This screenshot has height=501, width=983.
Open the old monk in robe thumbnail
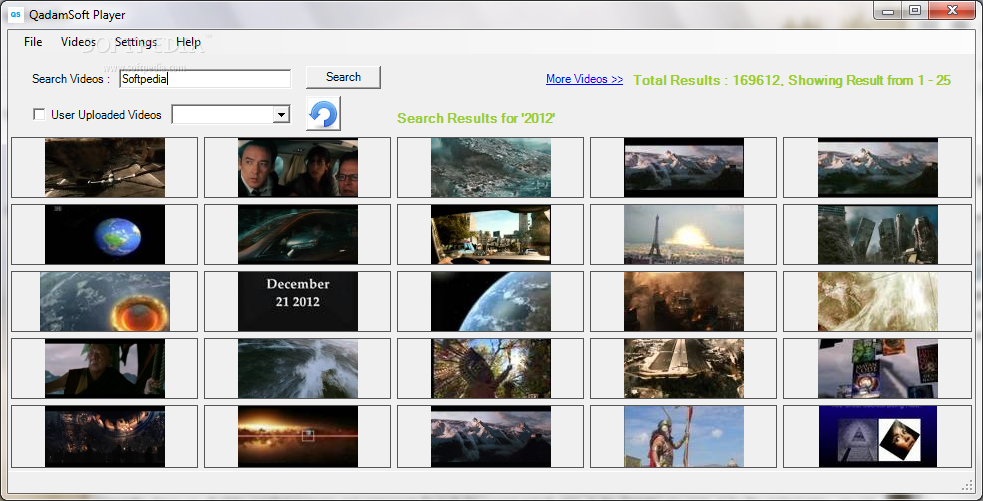(x=105, y=369)
